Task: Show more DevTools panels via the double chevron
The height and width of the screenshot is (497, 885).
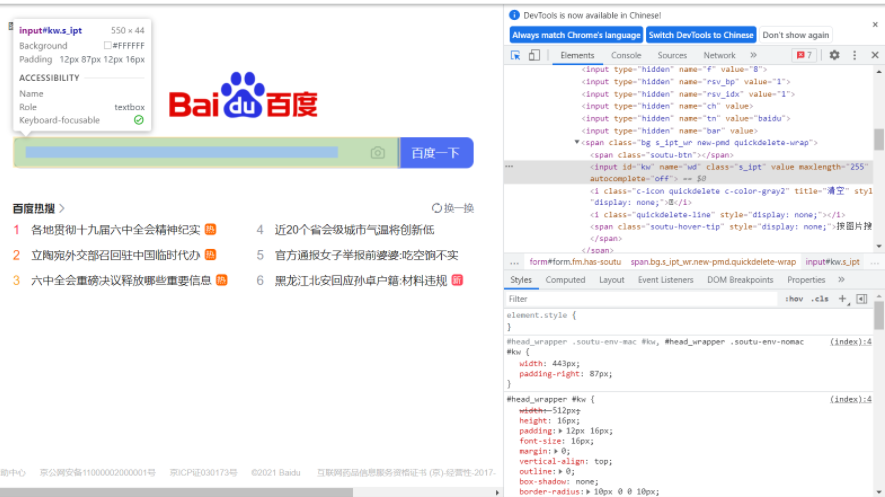Action: point(753,55)
